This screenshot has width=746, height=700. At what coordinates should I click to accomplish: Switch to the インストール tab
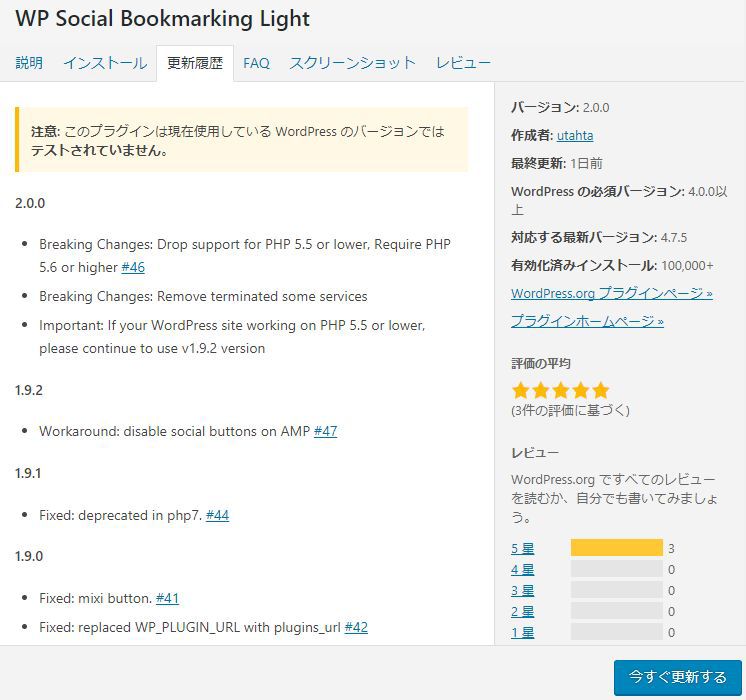coord(105,63)
